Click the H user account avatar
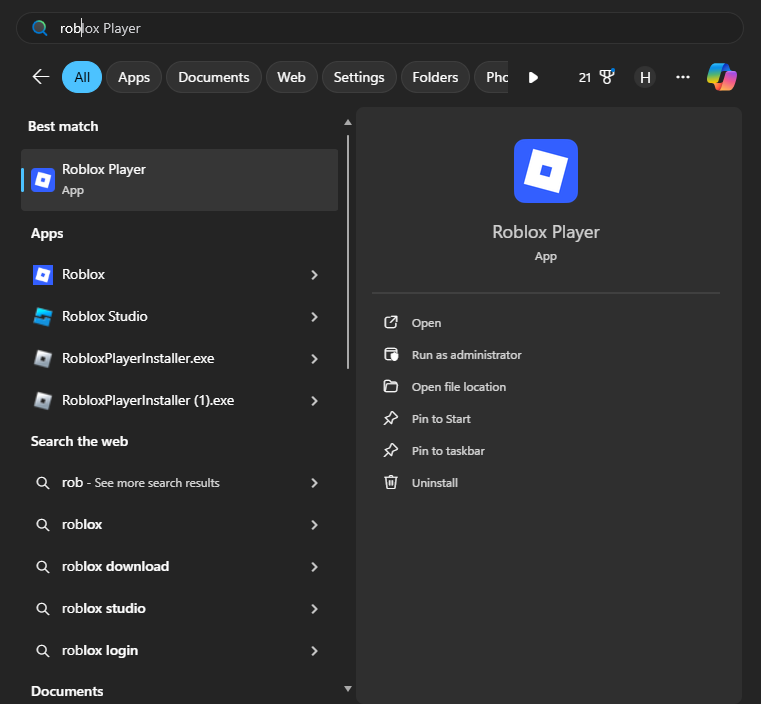This screenshot has width=761, height=704. point(645,77)
